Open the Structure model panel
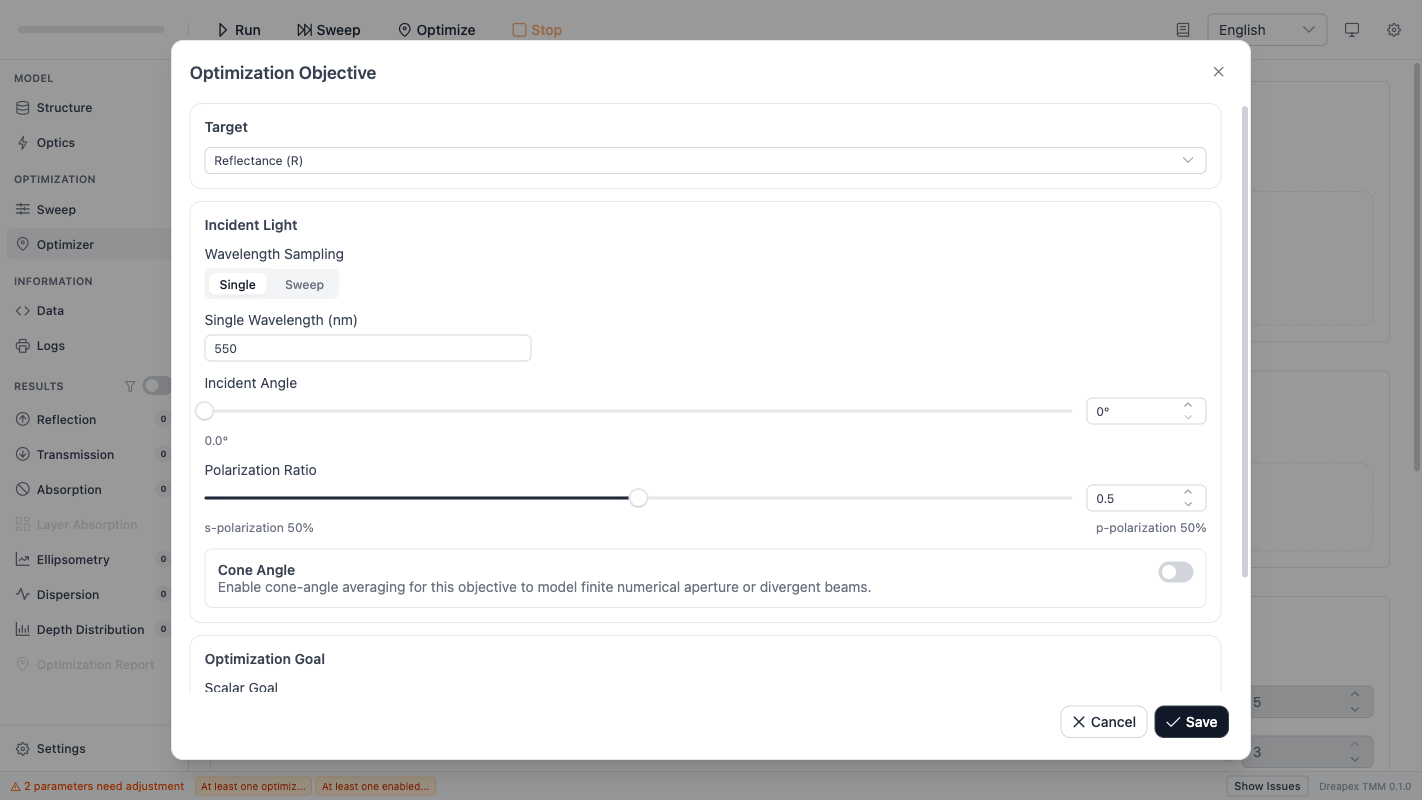1422x800 pixels. [65, 107]
